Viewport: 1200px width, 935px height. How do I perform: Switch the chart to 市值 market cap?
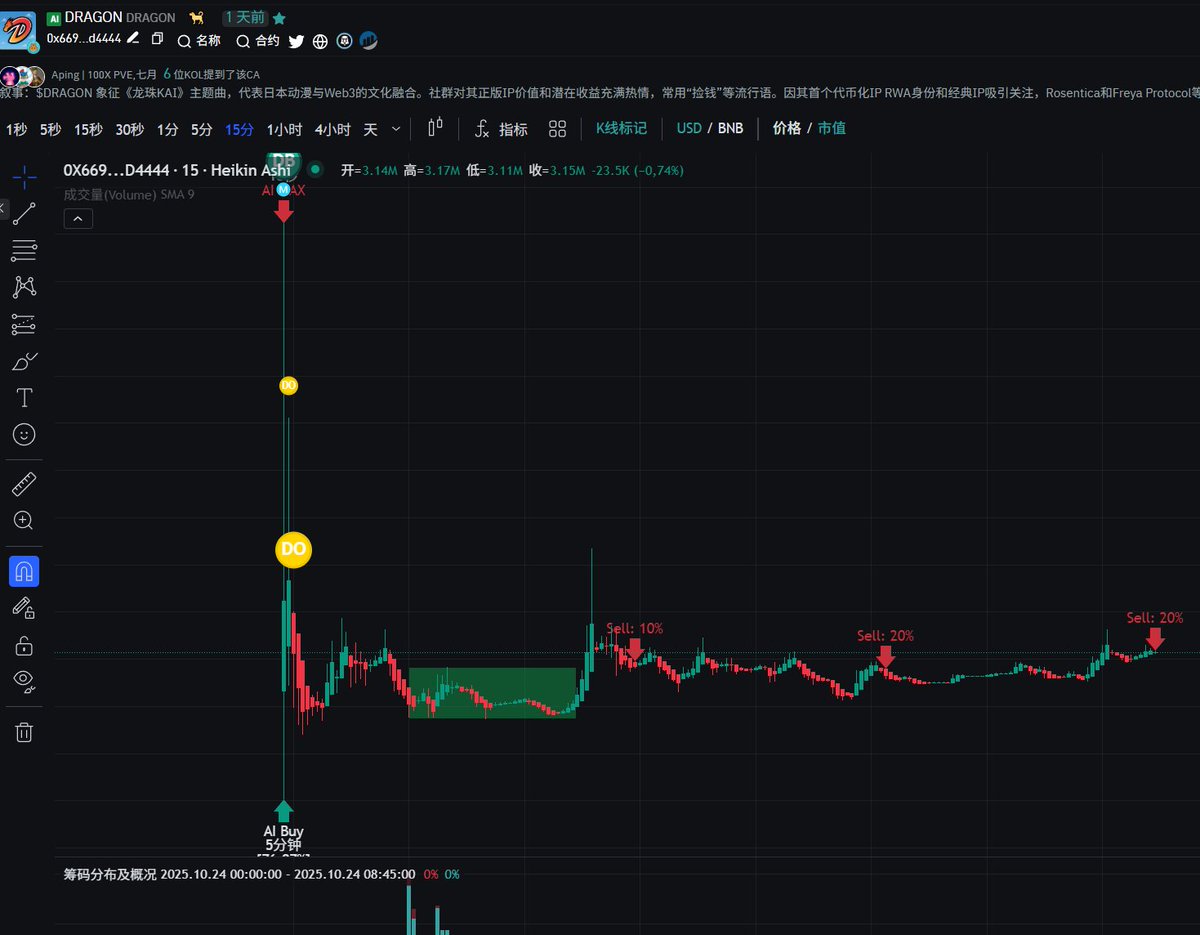[x=832, y=129]
